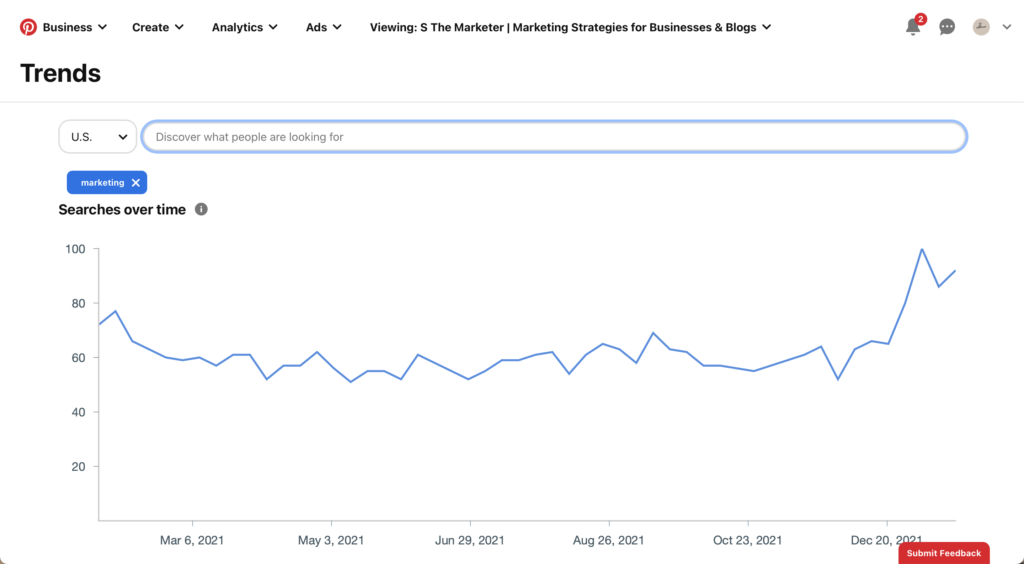Click the blue marketing term chip
This screenshot has width=1024, height=564.
pyautogui.click(x=103, y=183)
